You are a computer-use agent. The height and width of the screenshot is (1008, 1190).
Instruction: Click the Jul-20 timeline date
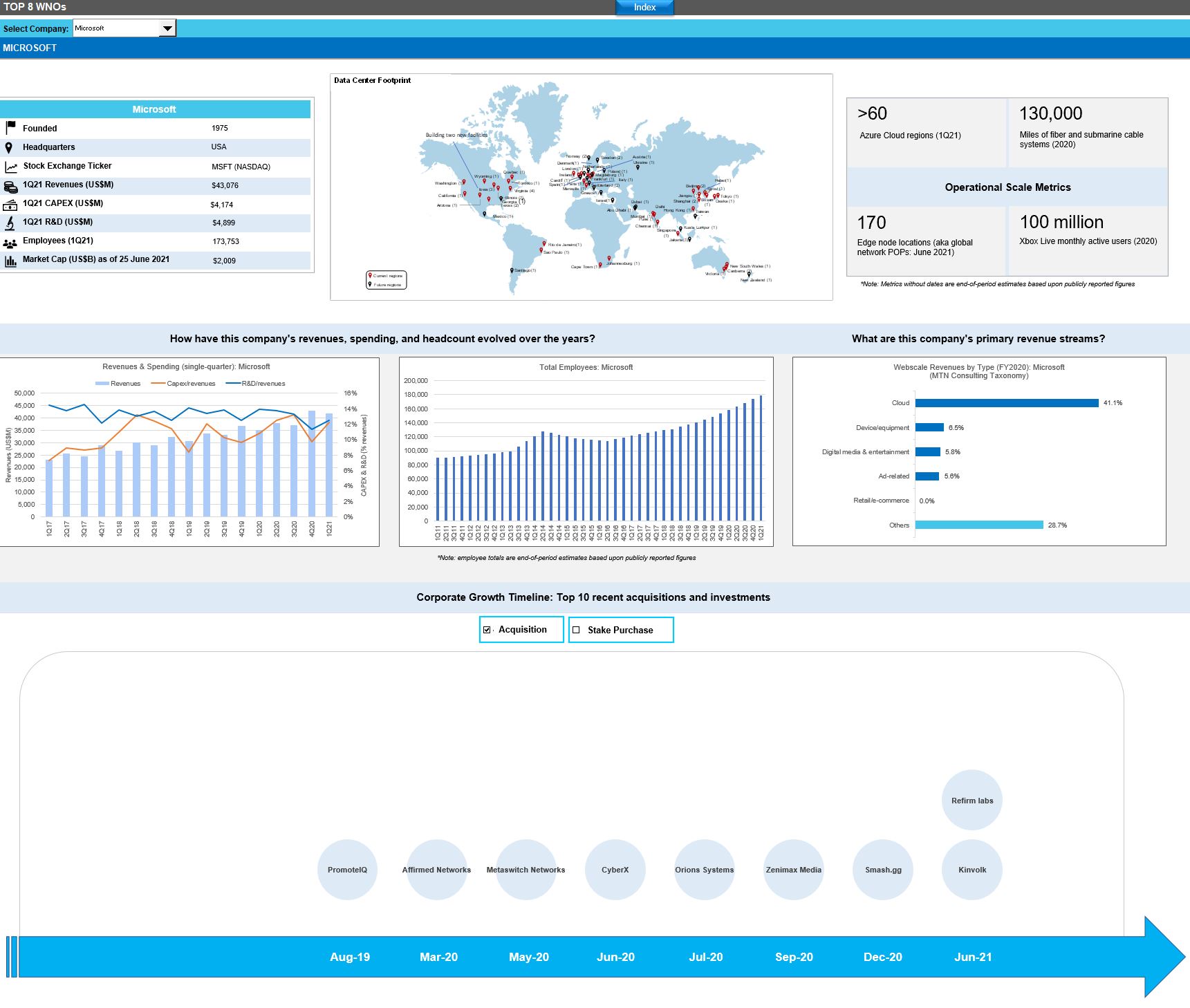[x=705, y=957]
